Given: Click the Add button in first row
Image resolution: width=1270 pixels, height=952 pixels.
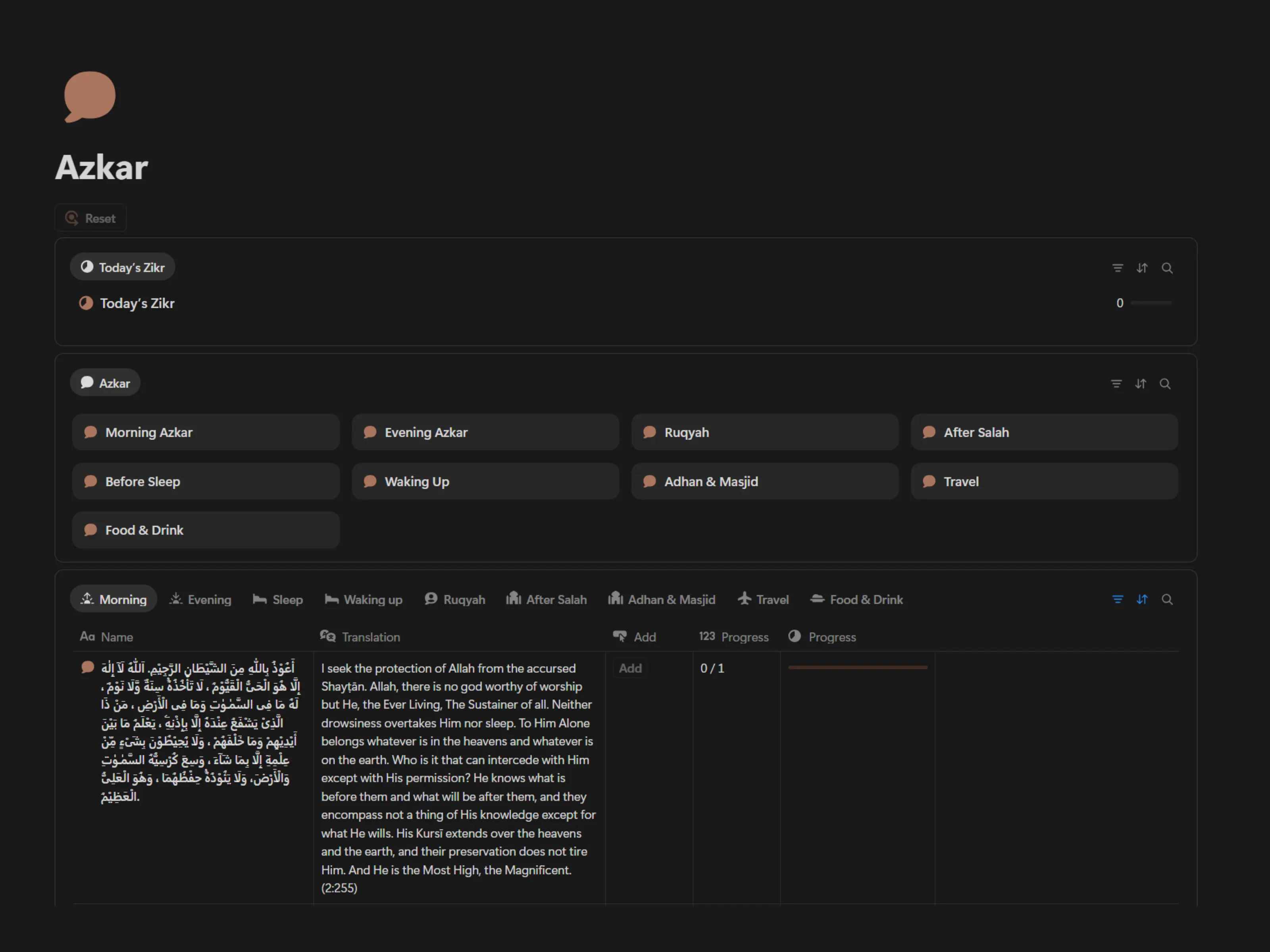Looking at the screenshot, I should (x=630, y=668).
